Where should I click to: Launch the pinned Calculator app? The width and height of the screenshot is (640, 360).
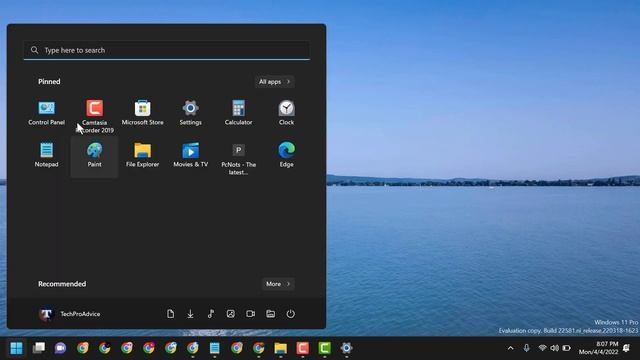pos(238,113)
